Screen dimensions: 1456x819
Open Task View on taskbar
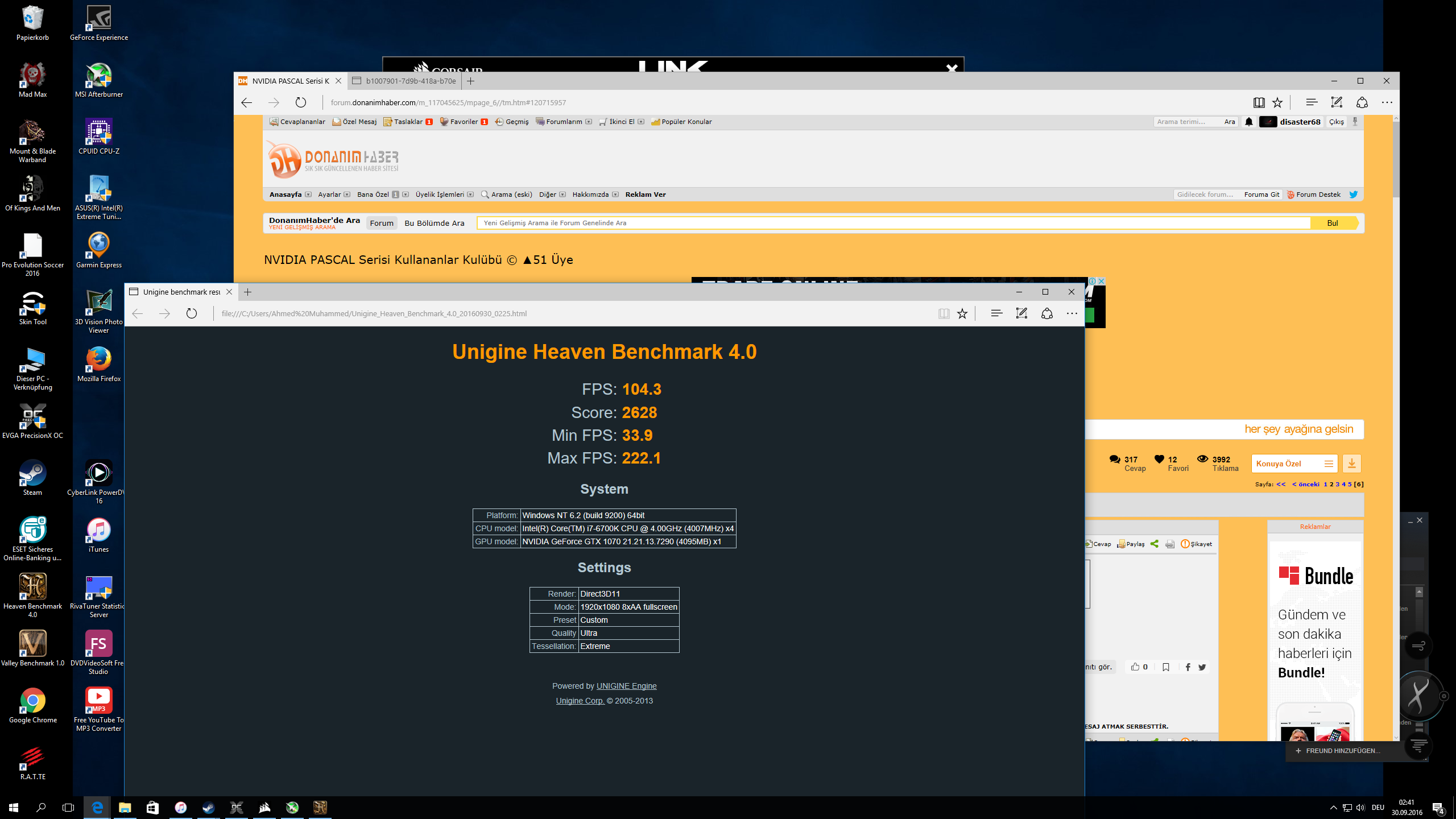[x=68, y=807]
